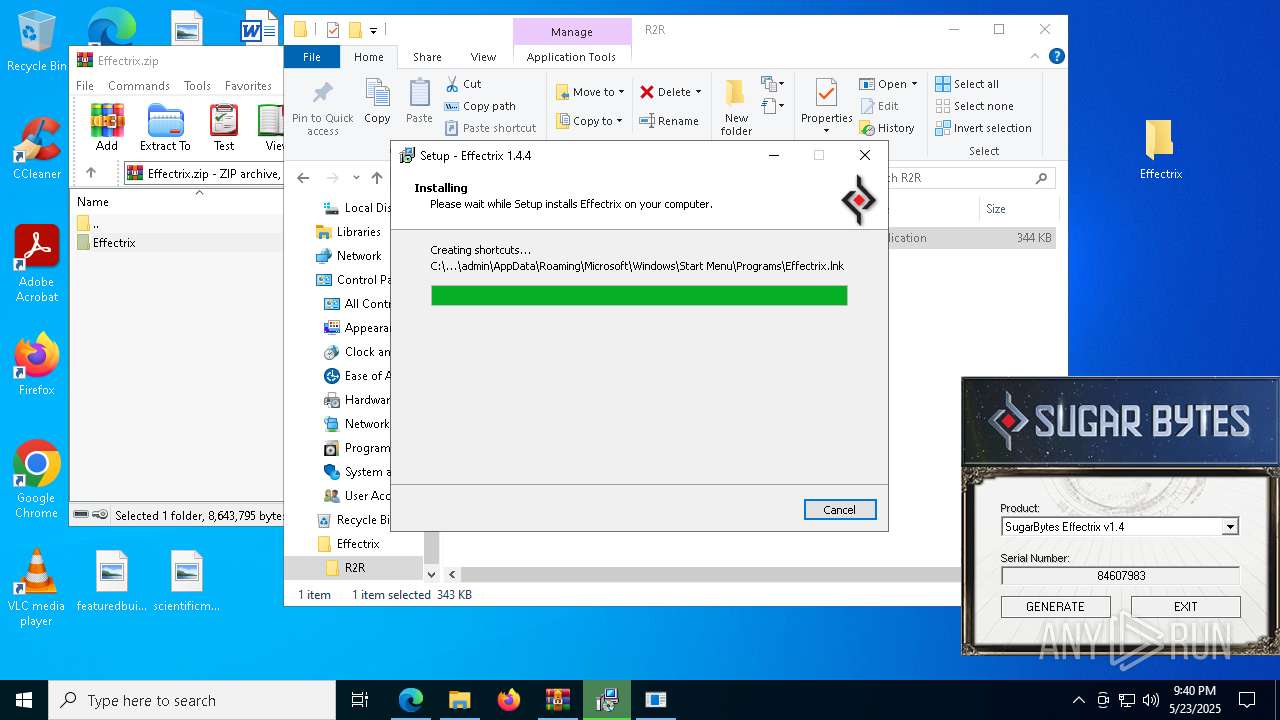Open the recent locations chevron
This screenshot has width=1280, height=720.
pyautogui.click(x=356, y=178)
